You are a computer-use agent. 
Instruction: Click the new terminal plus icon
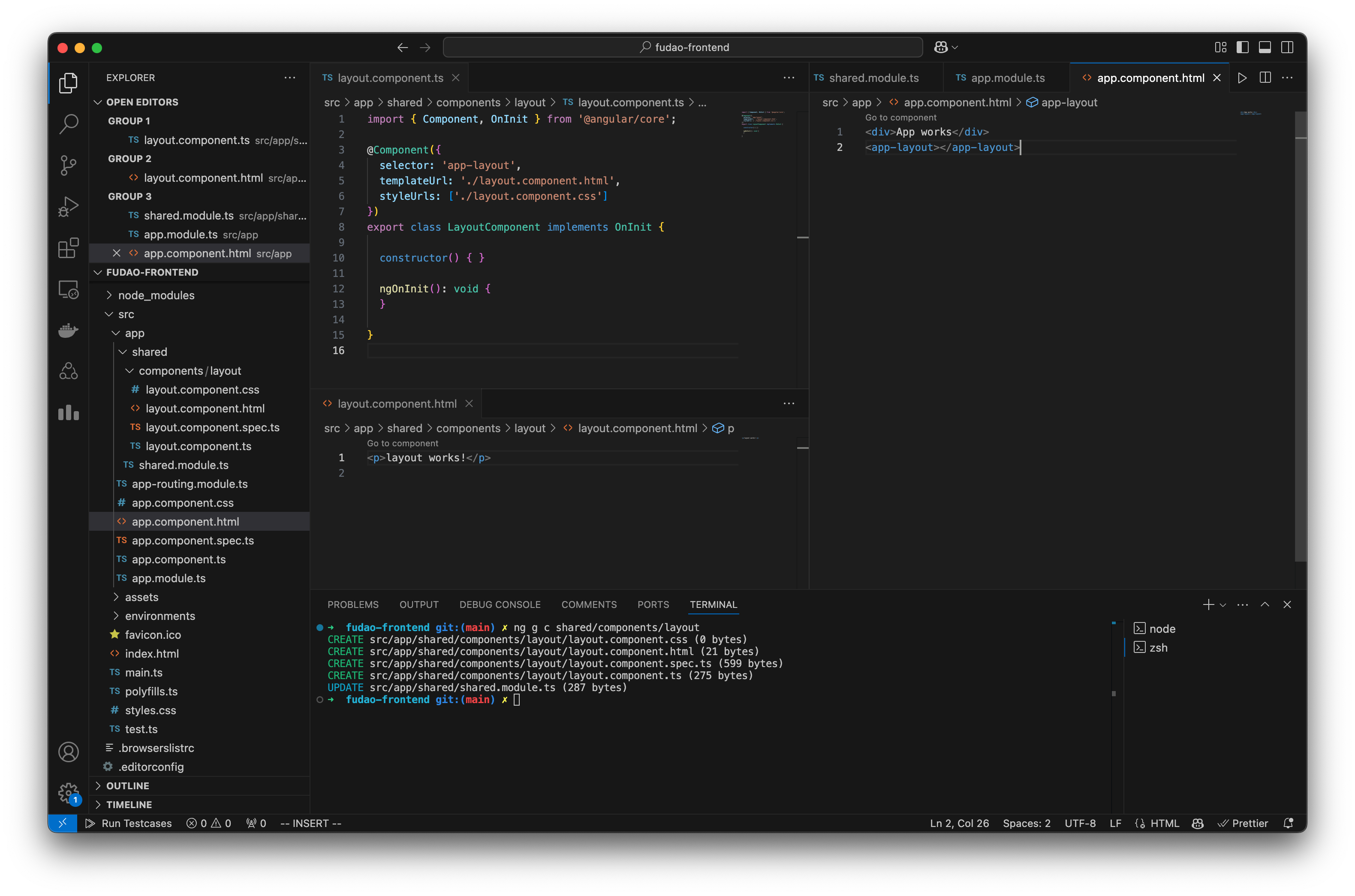1208,604
